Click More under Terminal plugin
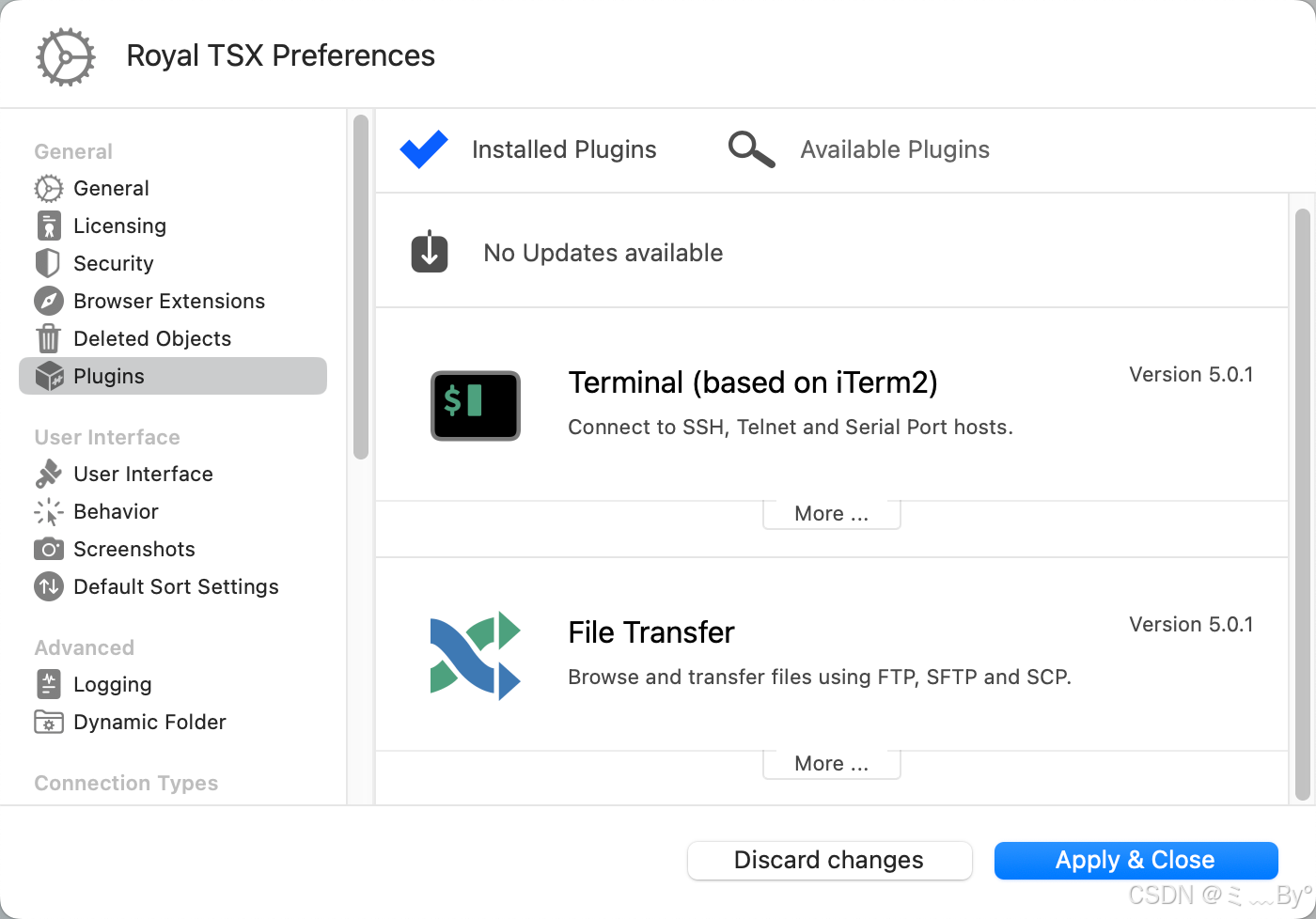This screenshot has height=919, width=1316. click(830, 513)
